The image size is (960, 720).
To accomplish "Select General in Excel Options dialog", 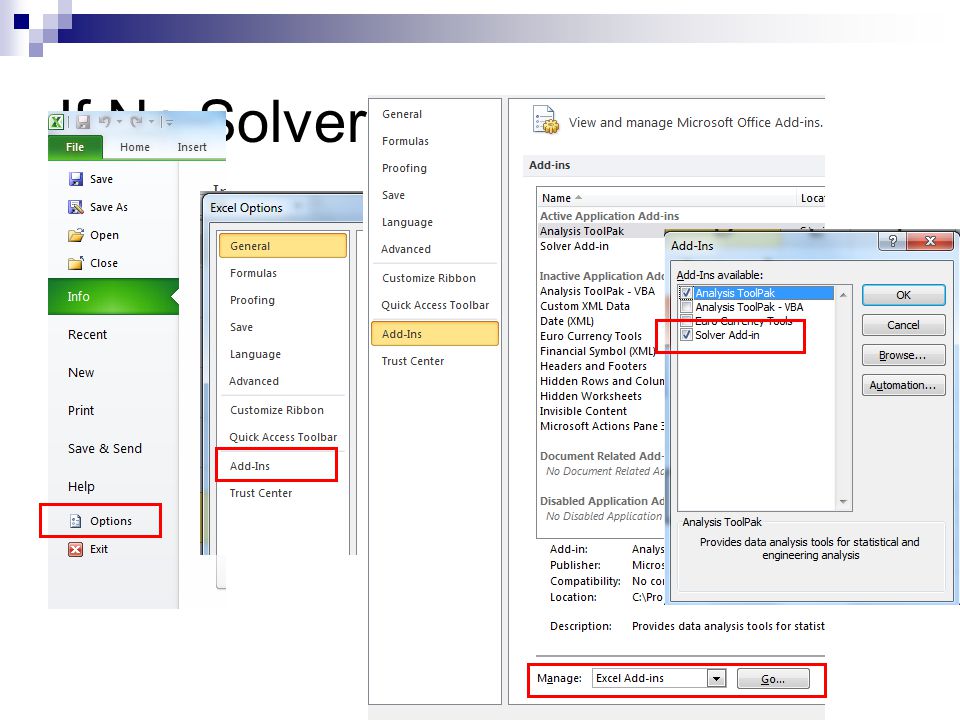I will point(283,246).
